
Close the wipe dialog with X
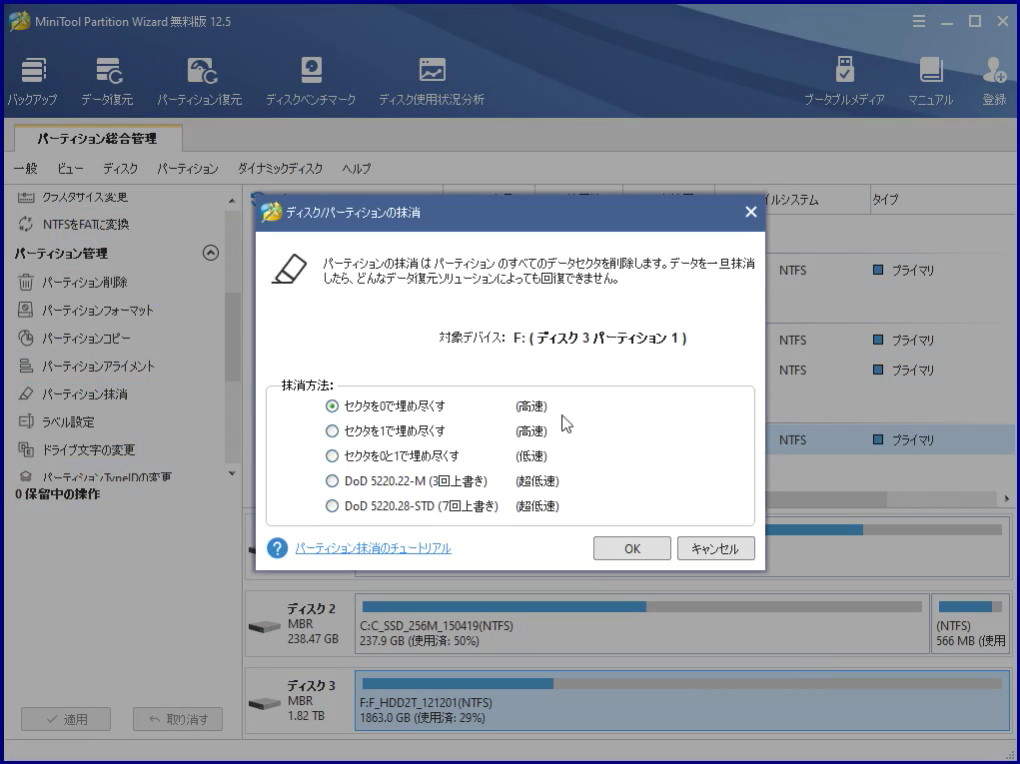click(751, 212)
